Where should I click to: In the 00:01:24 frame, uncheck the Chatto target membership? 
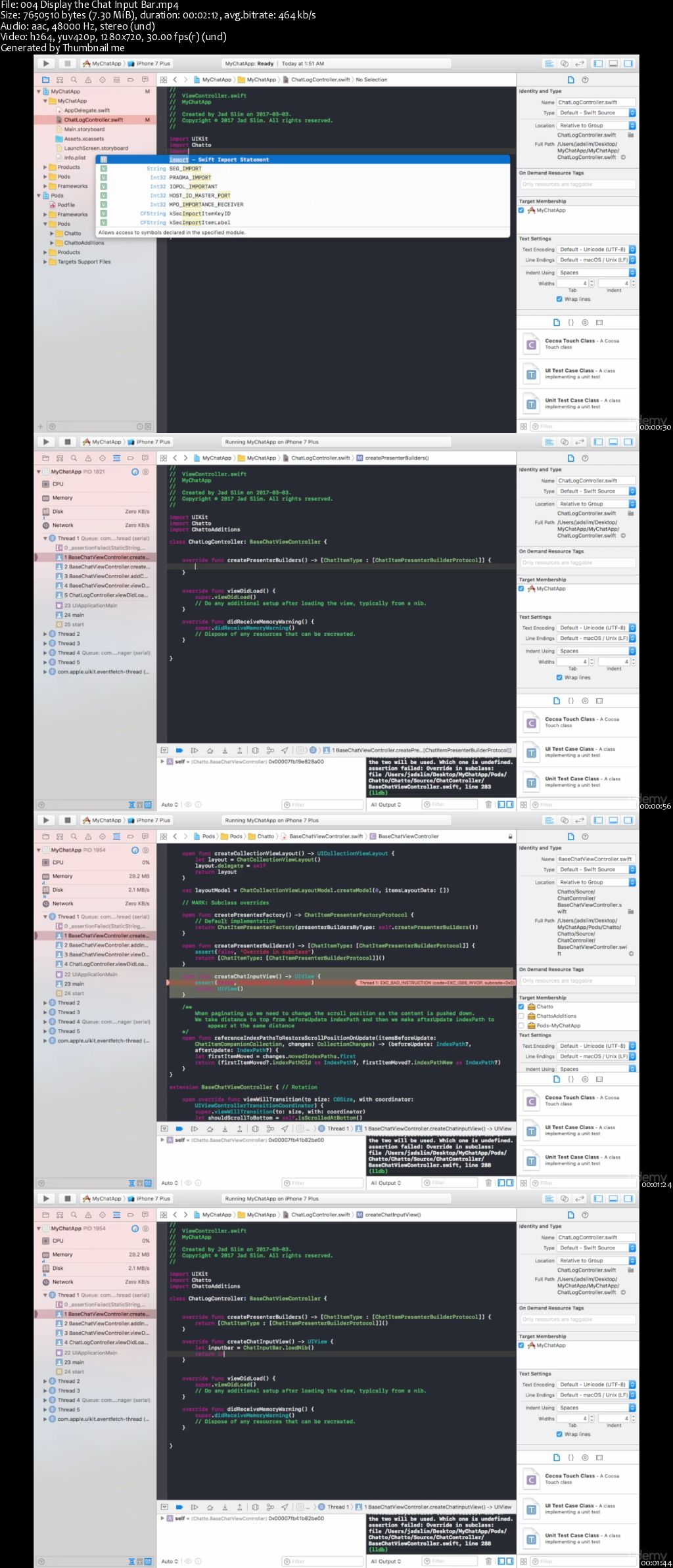(x=521, y=1006)
